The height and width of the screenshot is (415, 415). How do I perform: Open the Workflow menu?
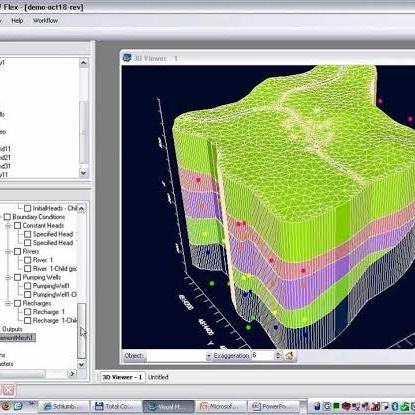(45, 21)
